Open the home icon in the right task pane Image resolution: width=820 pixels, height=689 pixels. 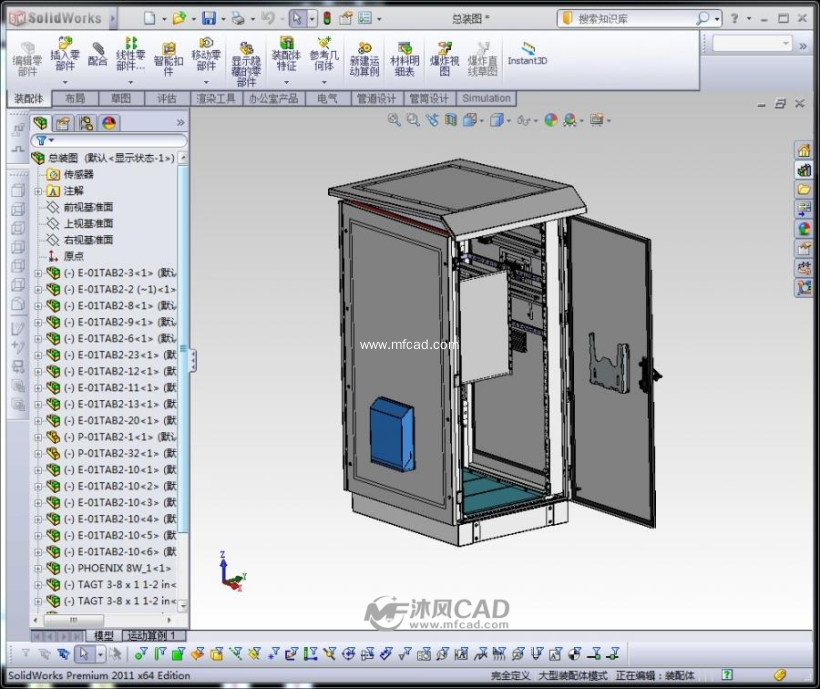click(804, 151)
